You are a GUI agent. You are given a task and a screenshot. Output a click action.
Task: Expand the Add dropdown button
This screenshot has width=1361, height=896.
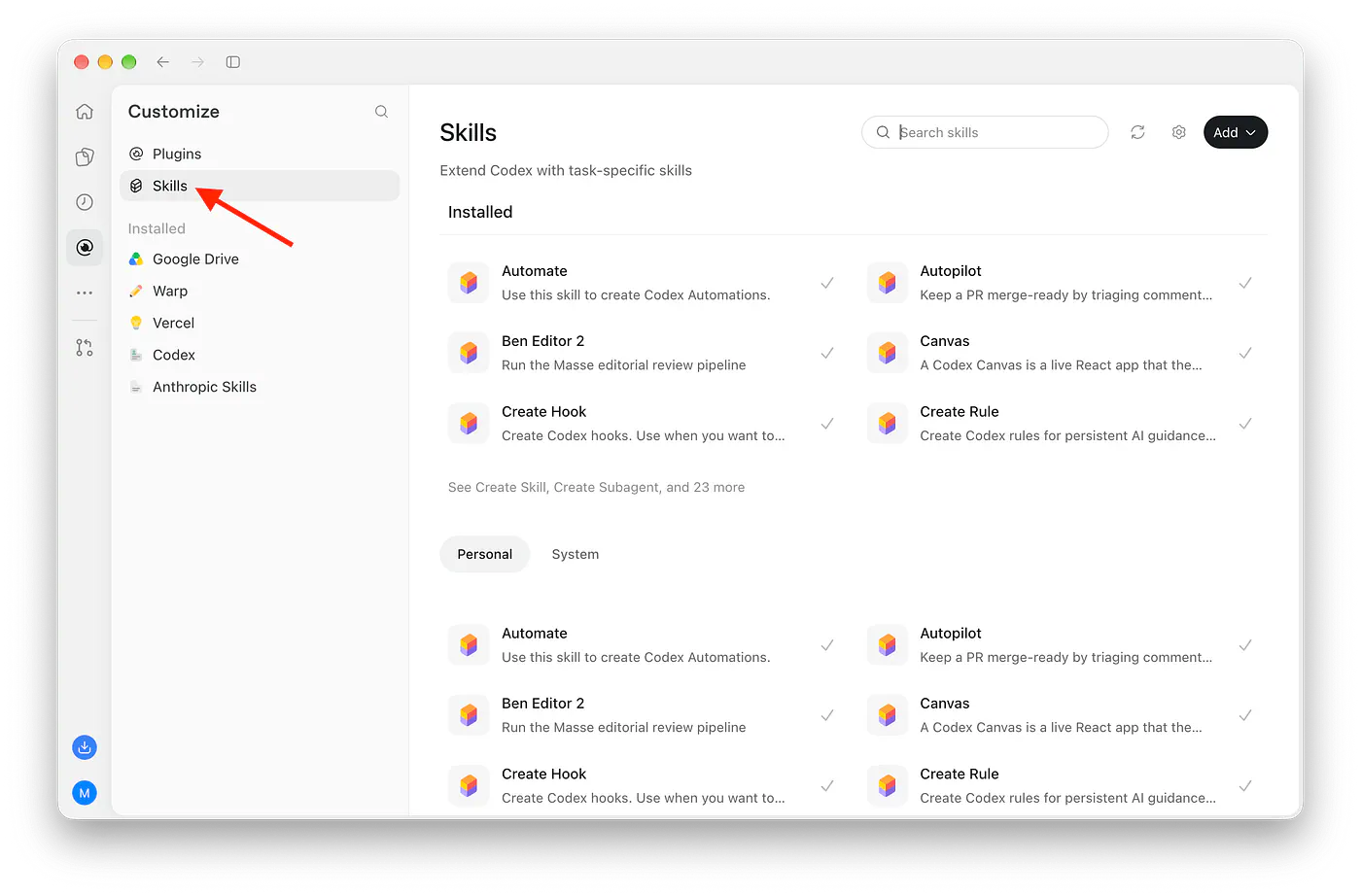click(1235, 132)
